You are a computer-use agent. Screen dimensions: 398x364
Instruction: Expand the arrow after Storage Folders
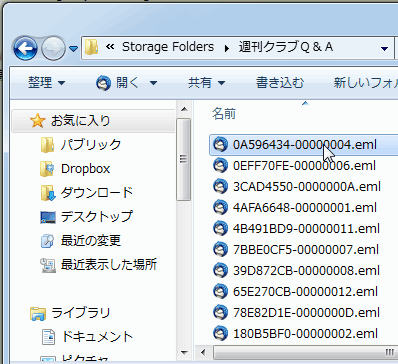pos(227,48)
